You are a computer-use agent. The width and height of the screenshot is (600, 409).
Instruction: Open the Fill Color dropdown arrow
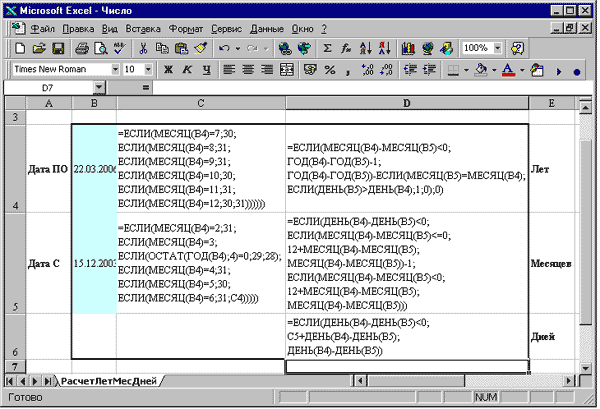494,70
